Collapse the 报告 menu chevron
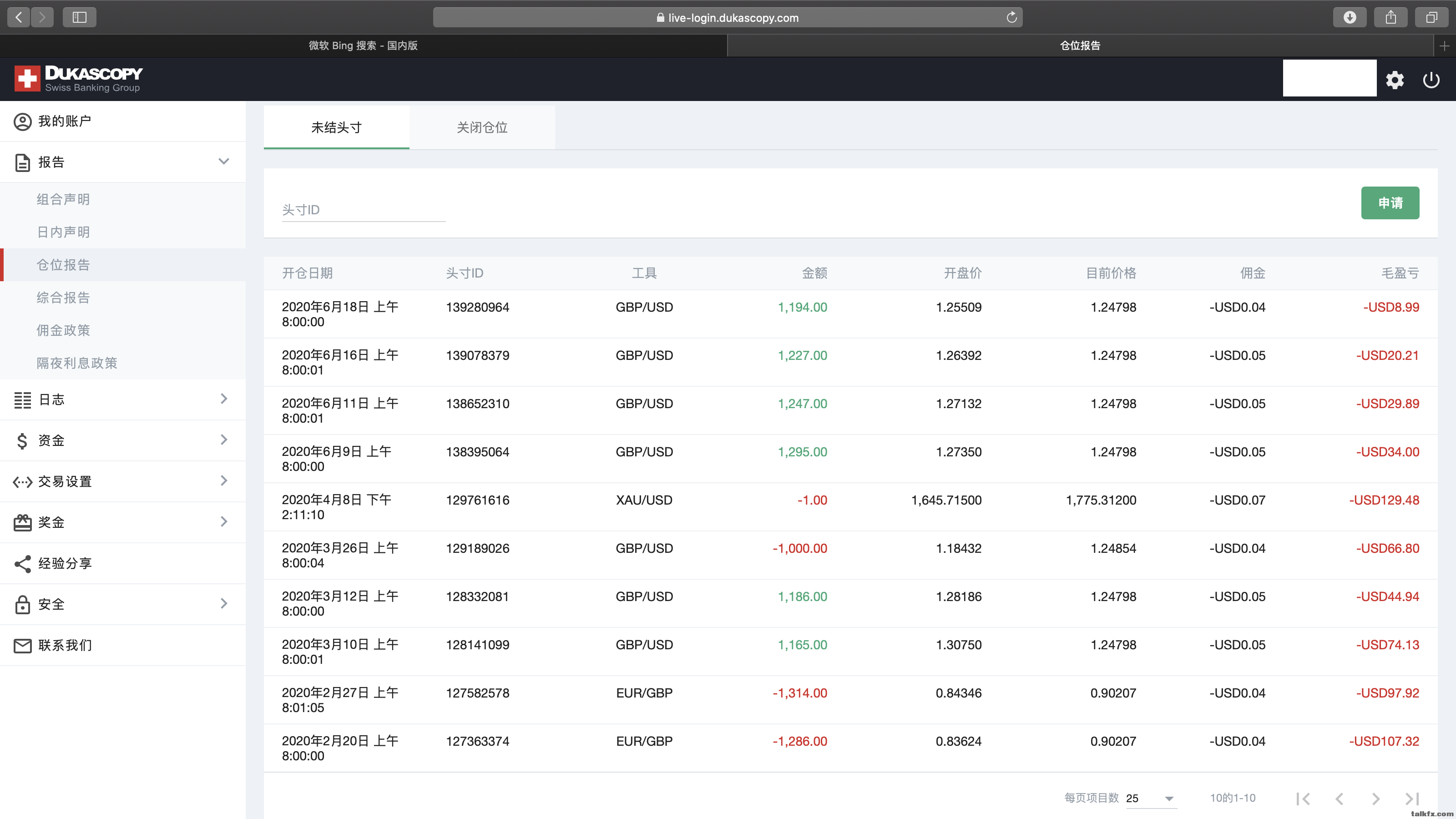This screenshot has width=1456, height=819. click(224, 162)
